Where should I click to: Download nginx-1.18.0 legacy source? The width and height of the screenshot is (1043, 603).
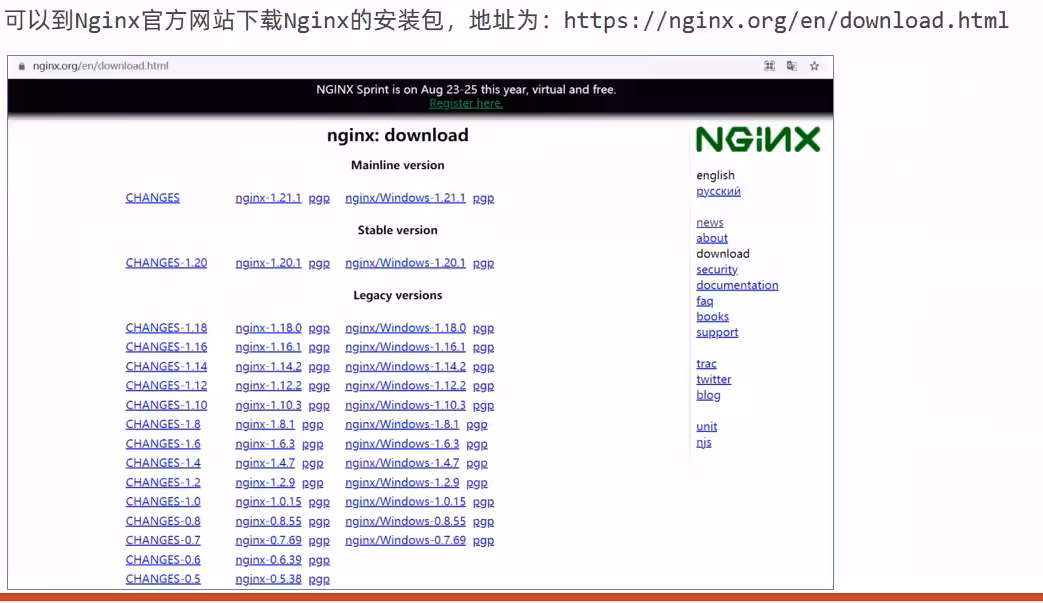click(x=268, y=328)
